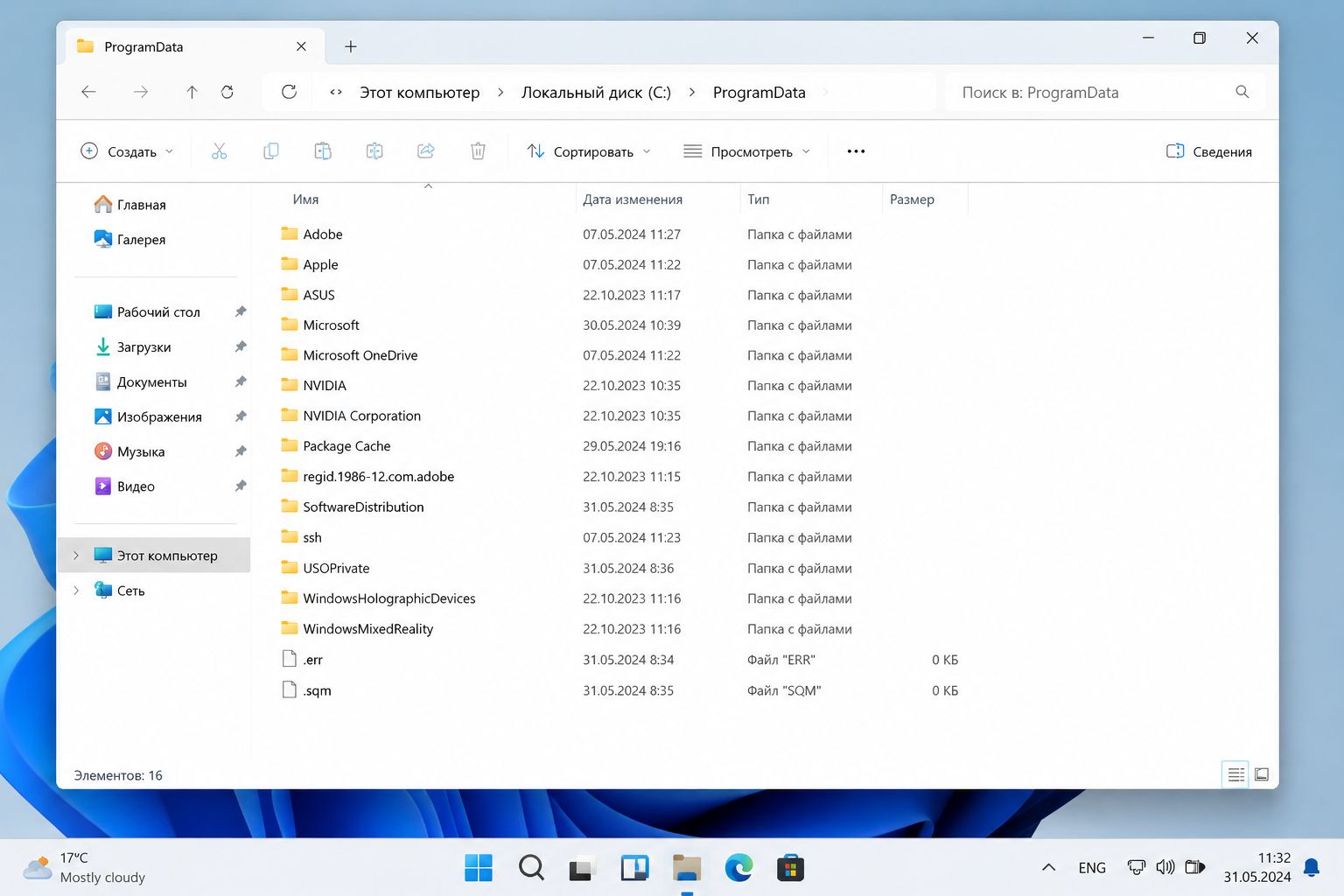Select the NVIDIA Corporation folder
This screenshot has width=1344, height=896.
coord(361,416)
